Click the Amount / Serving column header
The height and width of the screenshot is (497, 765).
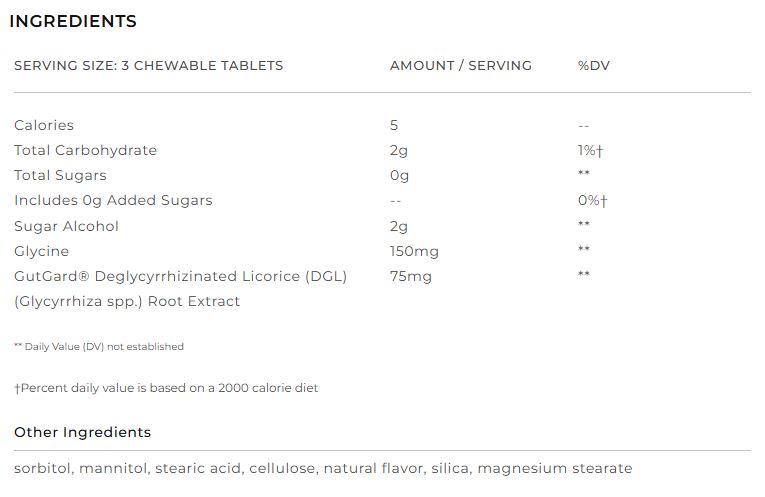(461, 65)
